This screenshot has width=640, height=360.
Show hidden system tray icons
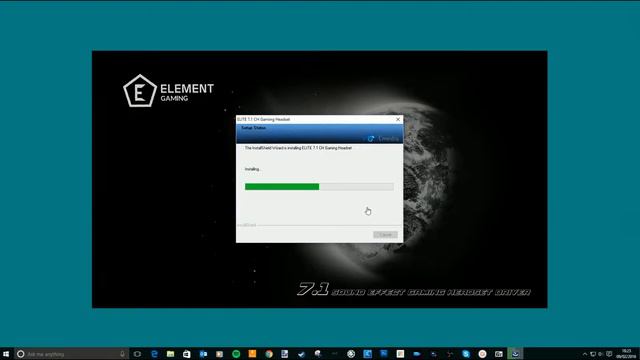(584, 354)
